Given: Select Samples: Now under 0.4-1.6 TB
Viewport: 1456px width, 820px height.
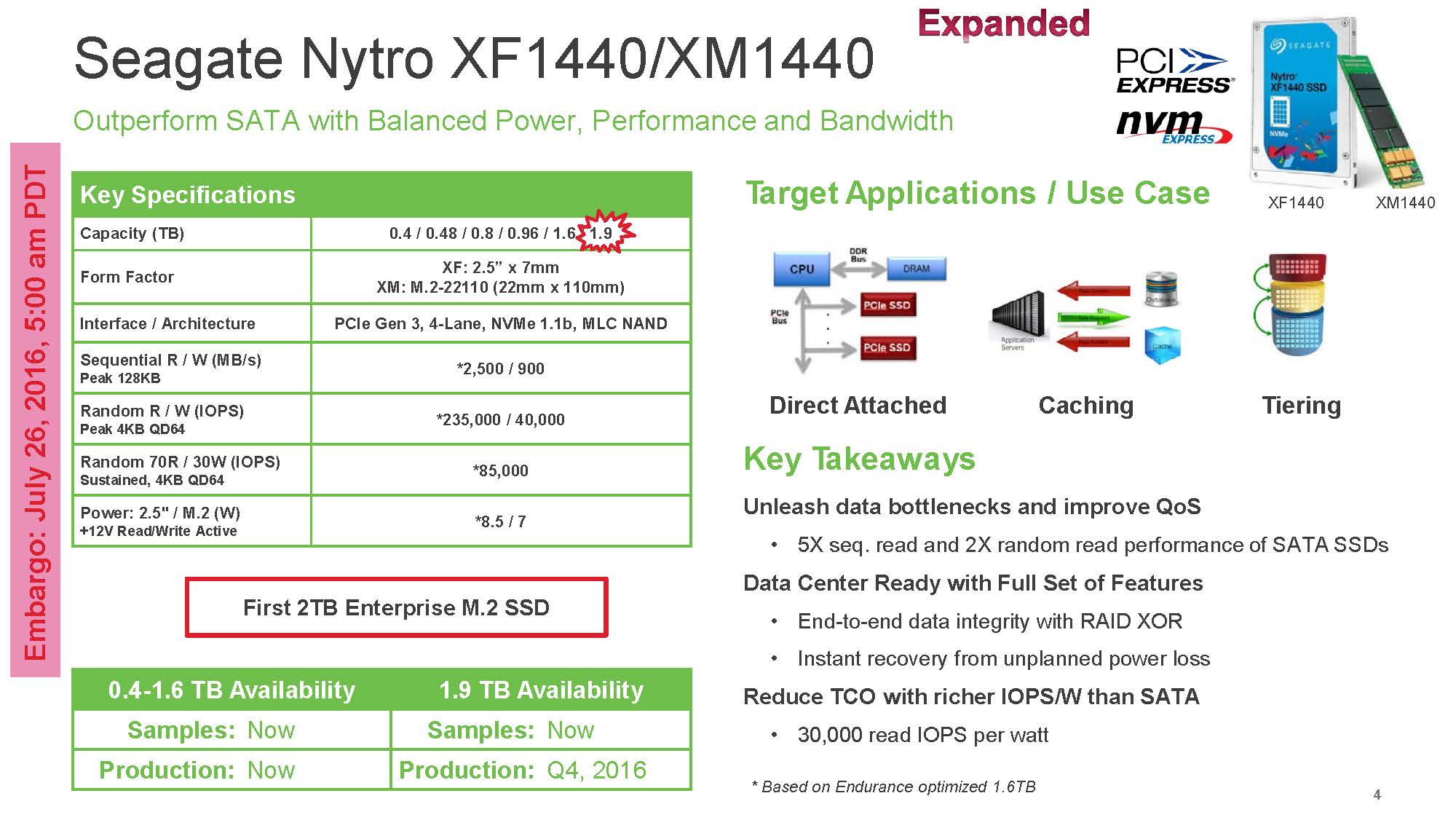Looking at the screenshot, I should tap(211, 730).
